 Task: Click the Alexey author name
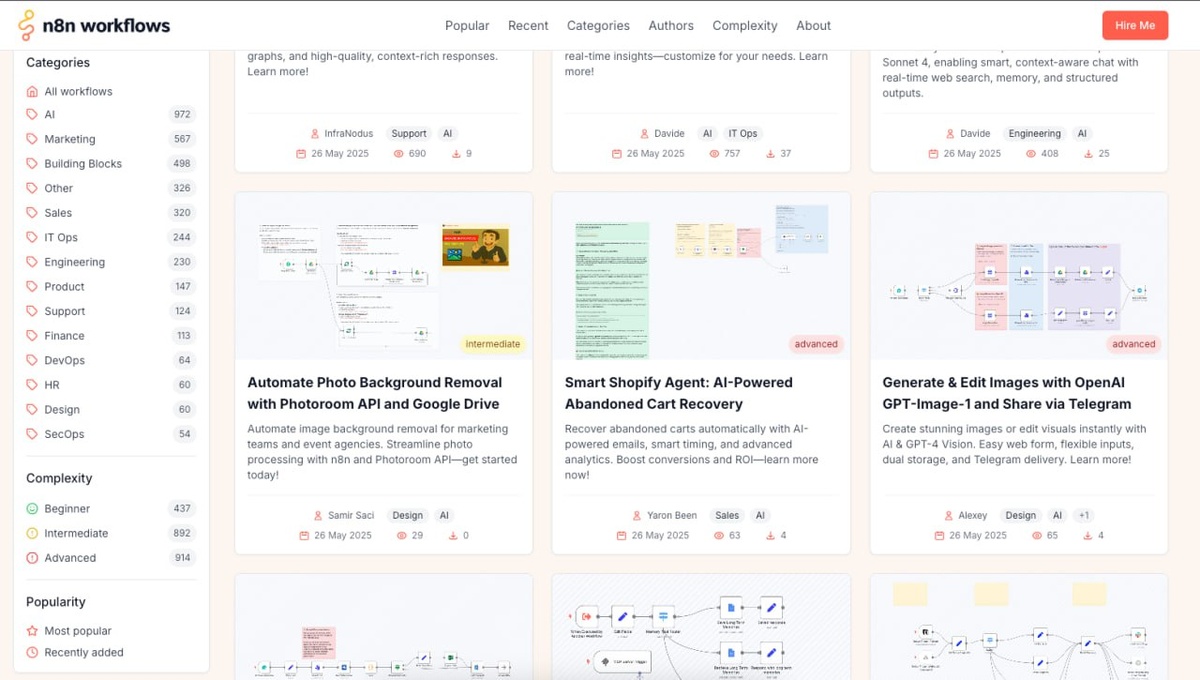click(x=973, y=516)
